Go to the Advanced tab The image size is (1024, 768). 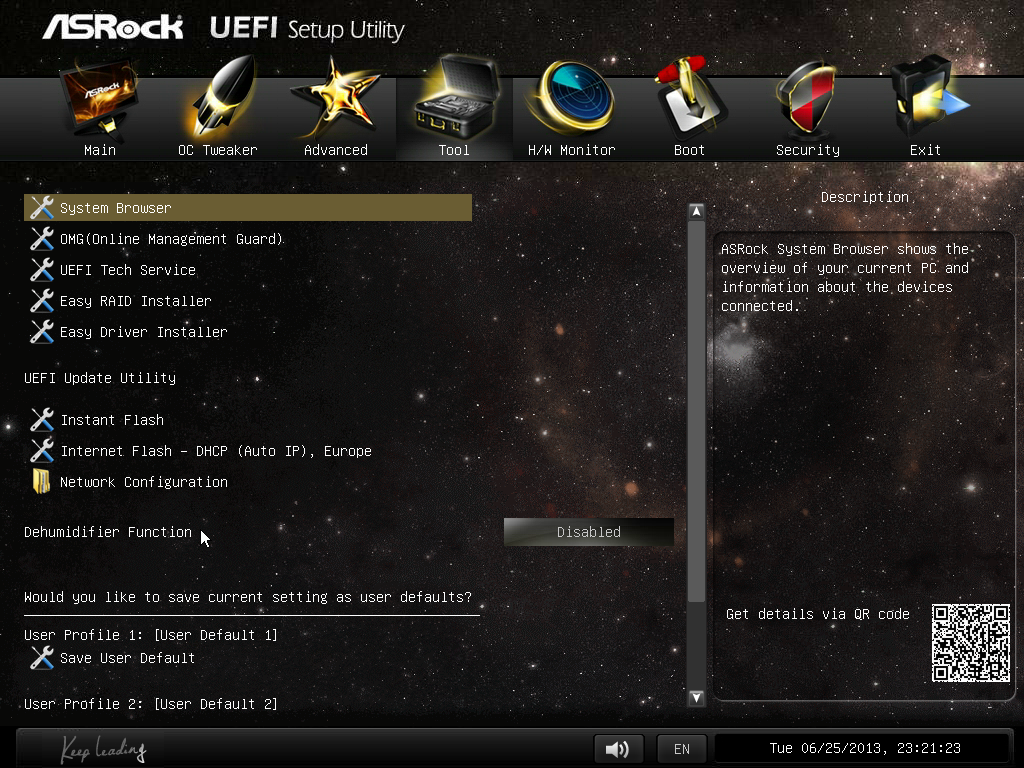pyautogui.click(x=336, y=150)
